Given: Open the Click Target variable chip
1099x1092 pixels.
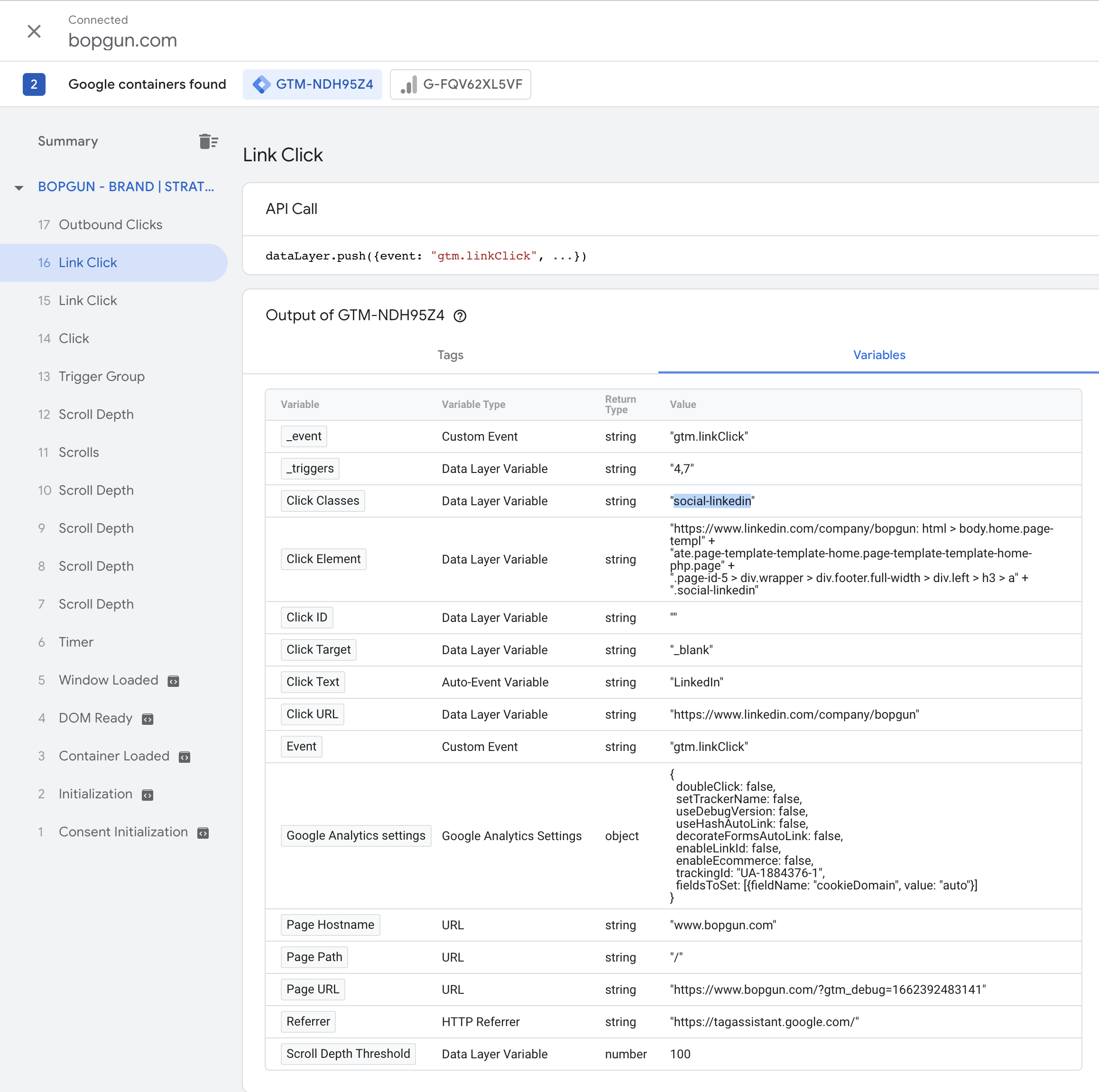Looking at the screenshot, I should tap(319, 650).
